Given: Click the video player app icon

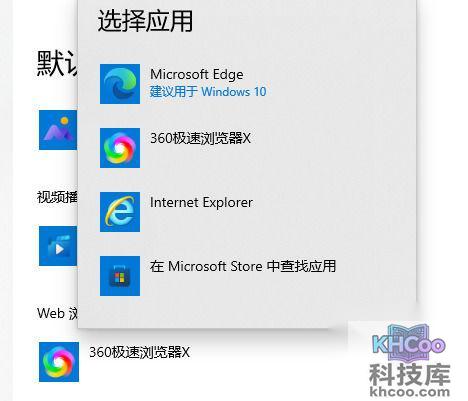Looking at the screenshot, I should click(58, 246).
